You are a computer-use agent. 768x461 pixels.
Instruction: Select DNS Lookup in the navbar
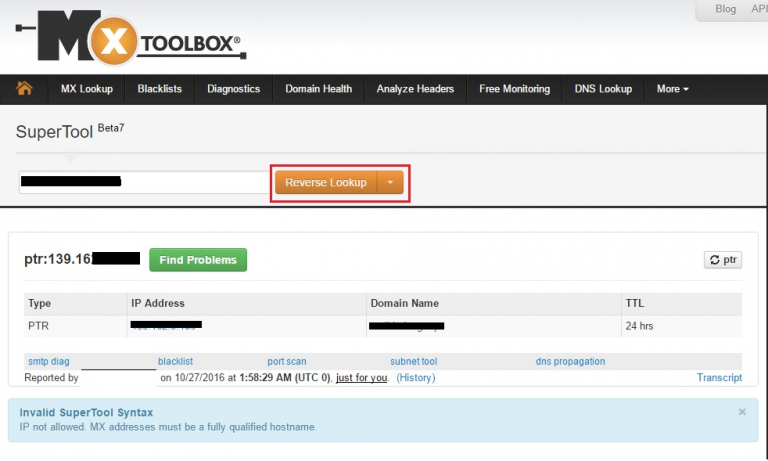[x=603, y=89]
